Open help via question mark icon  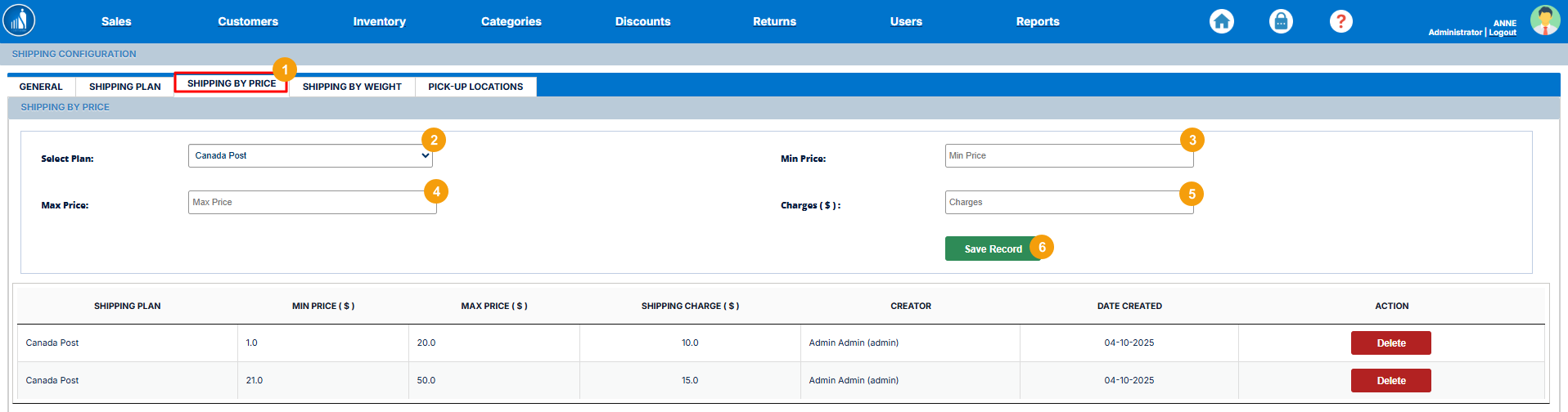pos(1340,21)
